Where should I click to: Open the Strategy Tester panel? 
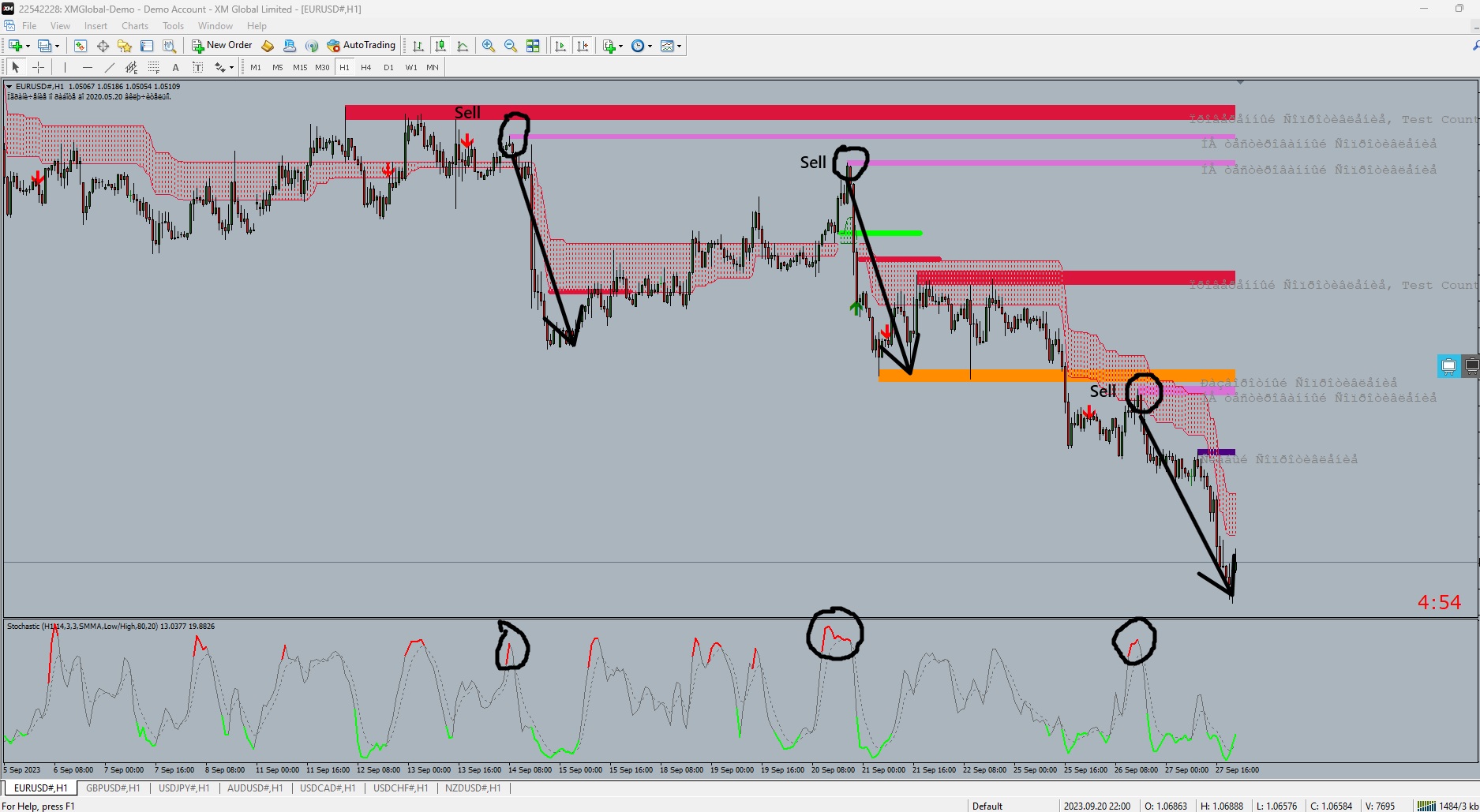tap(168, 45)
